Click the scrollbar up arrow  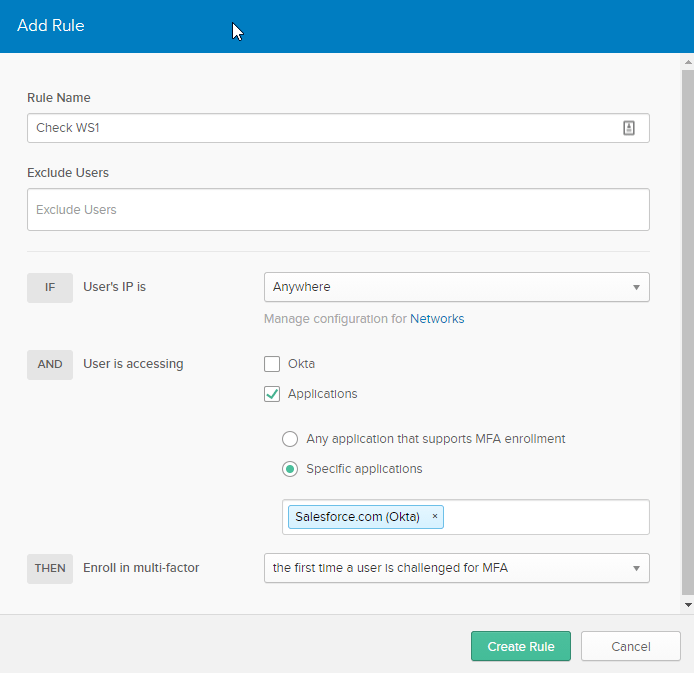(687, 62)
